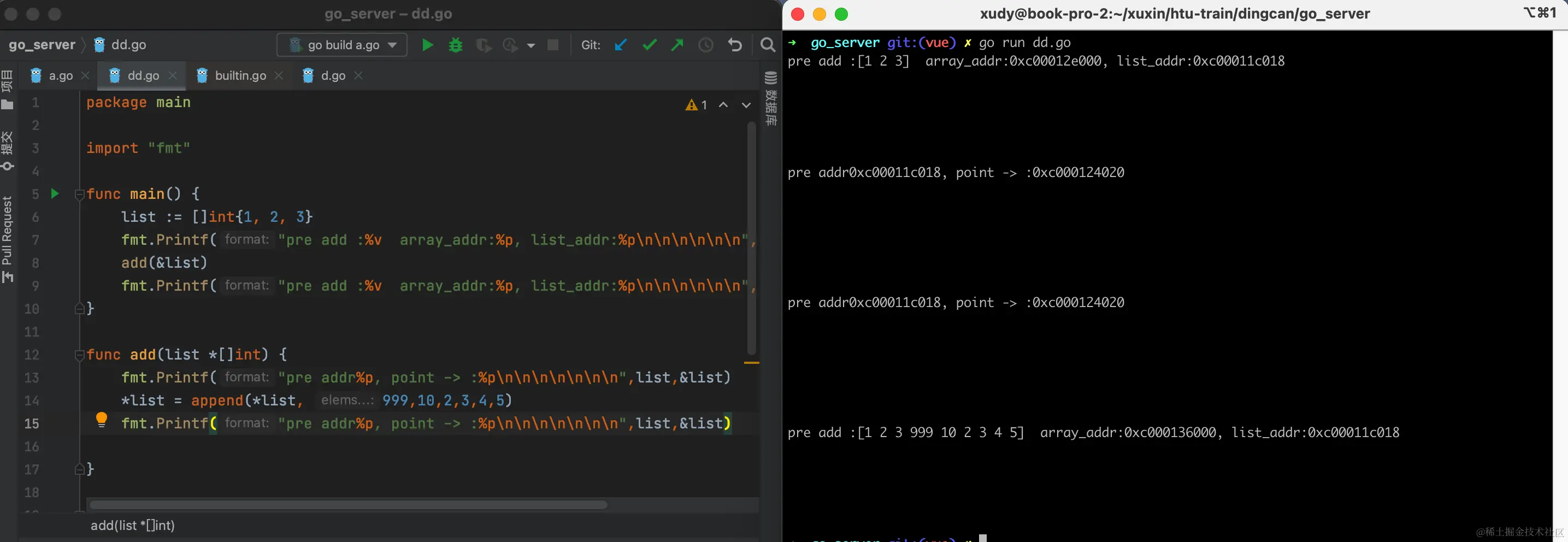Click the warning indicator showing 1
The image size is (1568, 542).
(x=697, y=105)
